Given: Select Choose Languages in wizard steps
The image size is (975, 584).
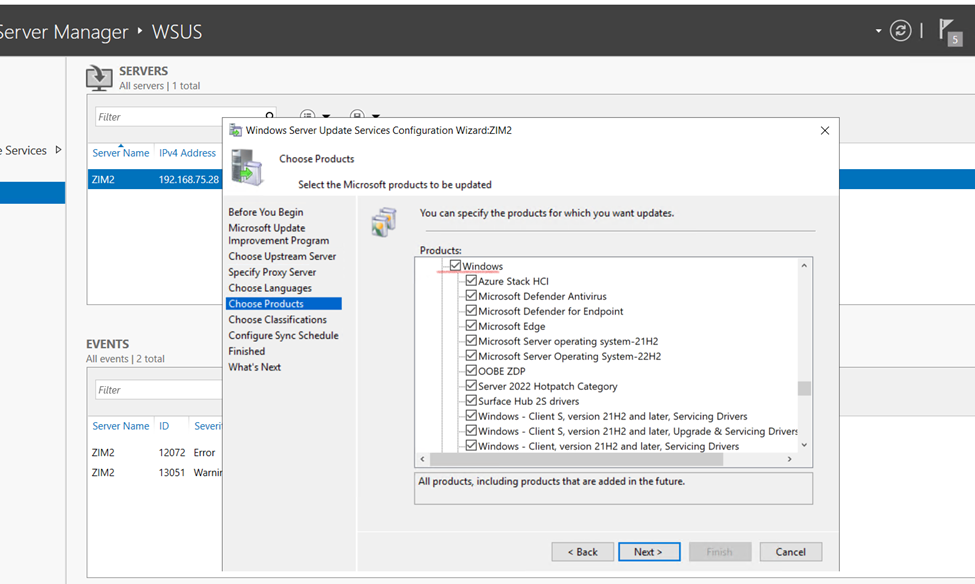Looking at the screenshot, I should tap(270, 288).
